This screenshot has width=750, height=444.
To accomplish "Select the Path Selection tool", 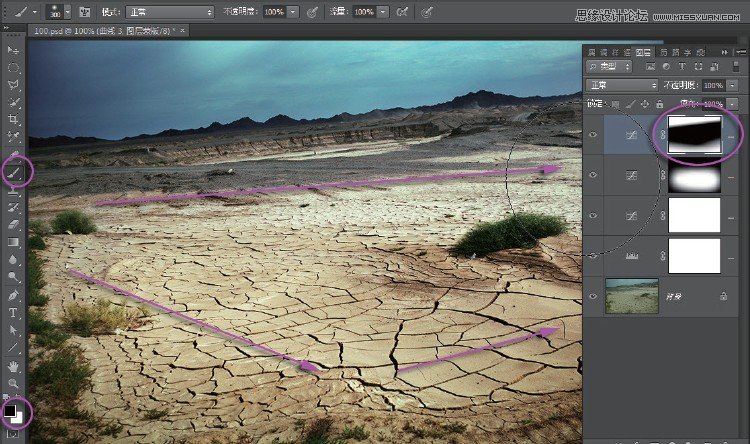I will point(13,330).
